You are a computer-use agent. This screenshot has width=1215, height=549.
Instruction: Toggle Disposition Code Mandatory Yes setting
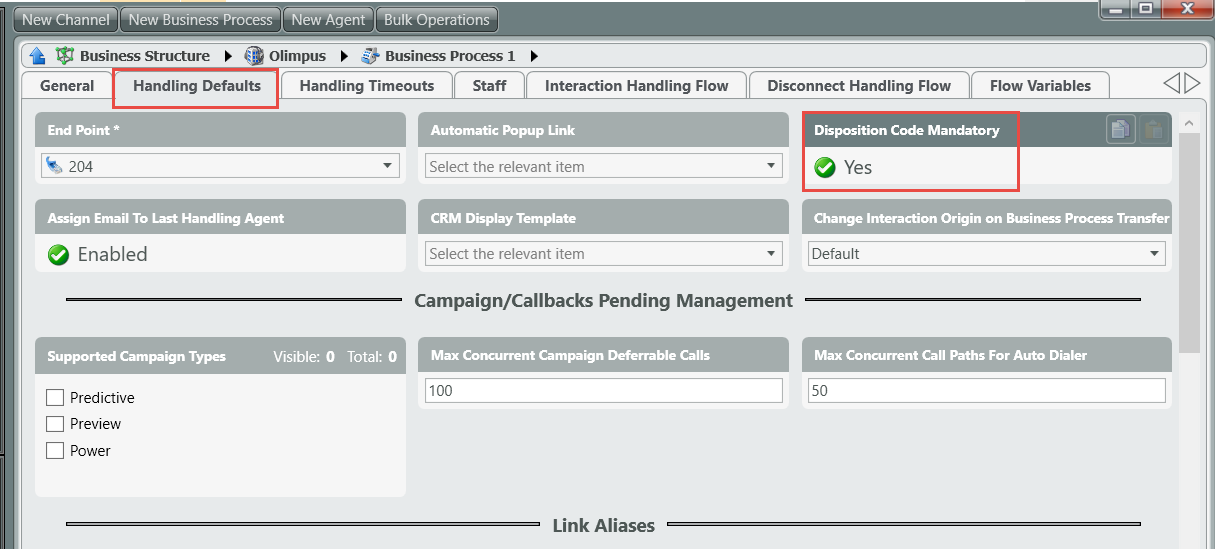point(825,168)
